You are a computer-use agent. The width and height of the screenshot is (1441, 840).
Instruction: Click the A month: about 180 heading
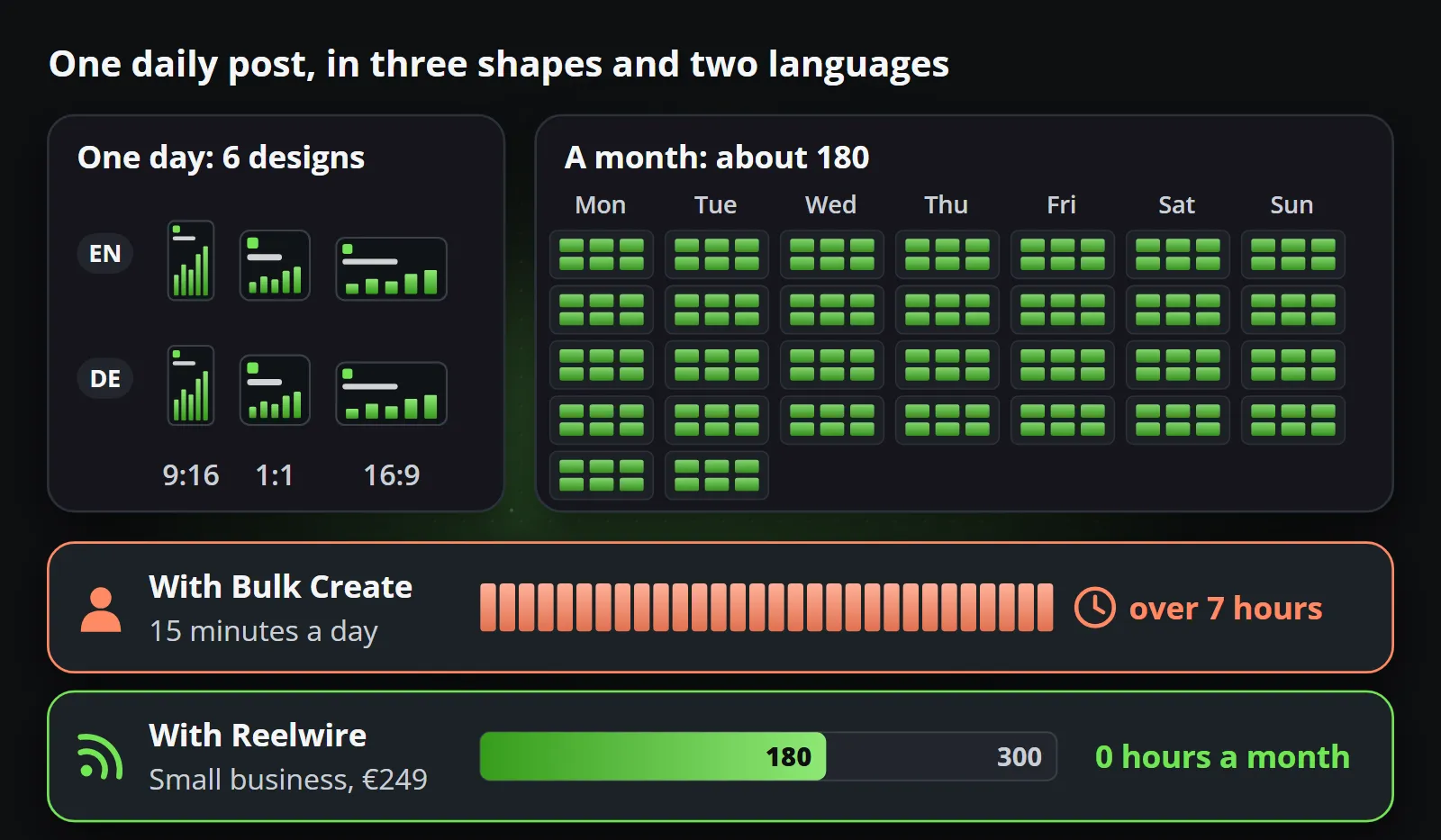717,158
